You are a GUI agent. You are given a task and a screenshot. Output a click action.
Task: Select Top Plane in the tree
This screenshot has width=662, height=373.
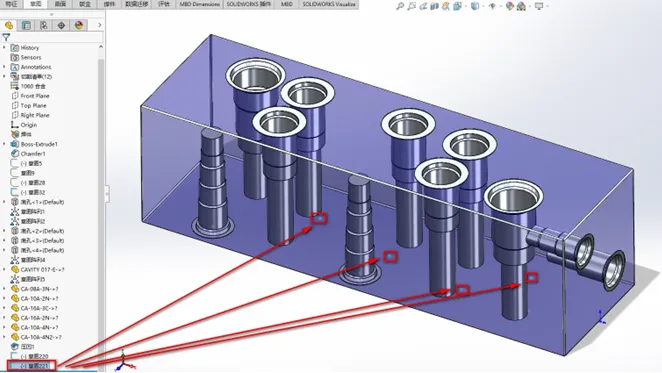33,106
